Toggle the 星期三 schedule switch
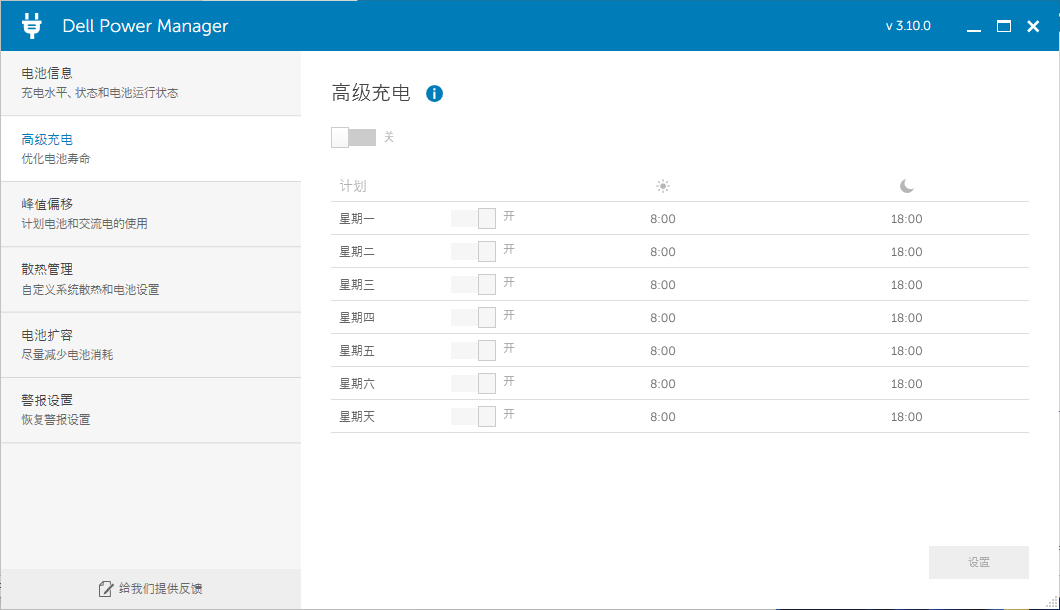This screenshot has height=610, width=1060. 473,284
